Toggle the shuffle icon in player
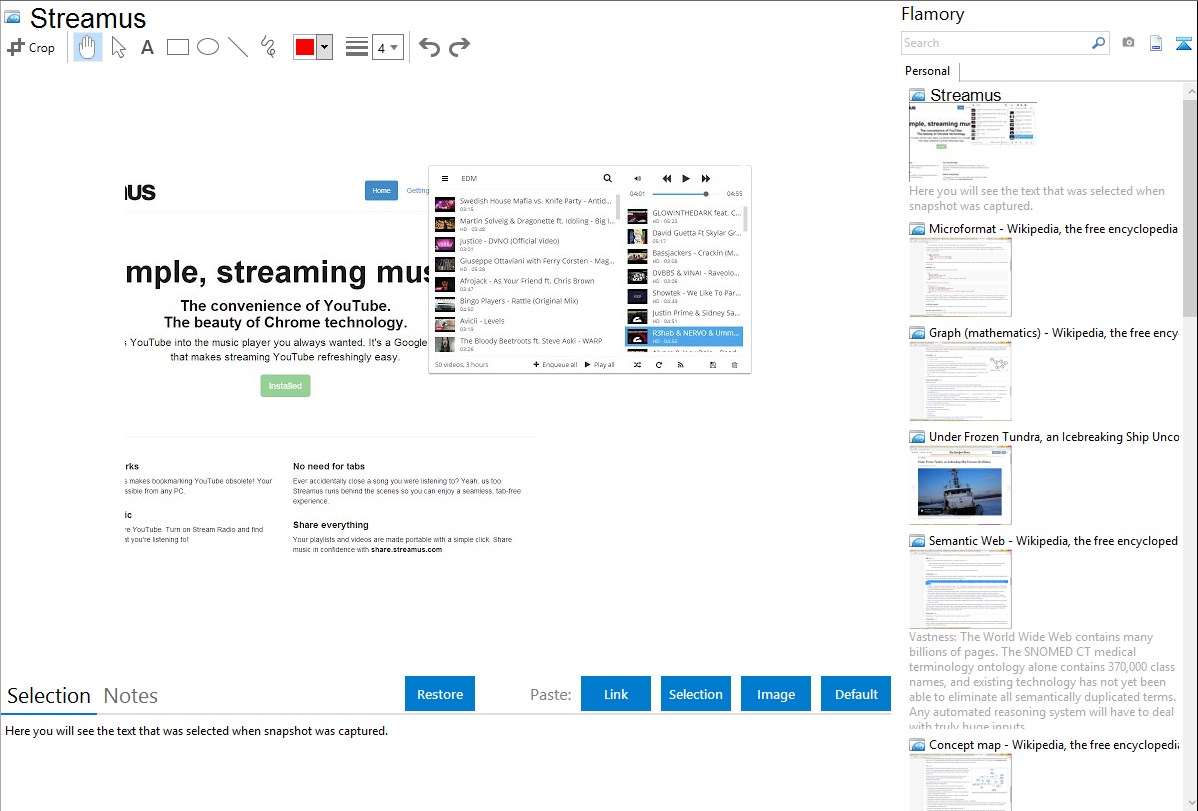 pos(637,365)
